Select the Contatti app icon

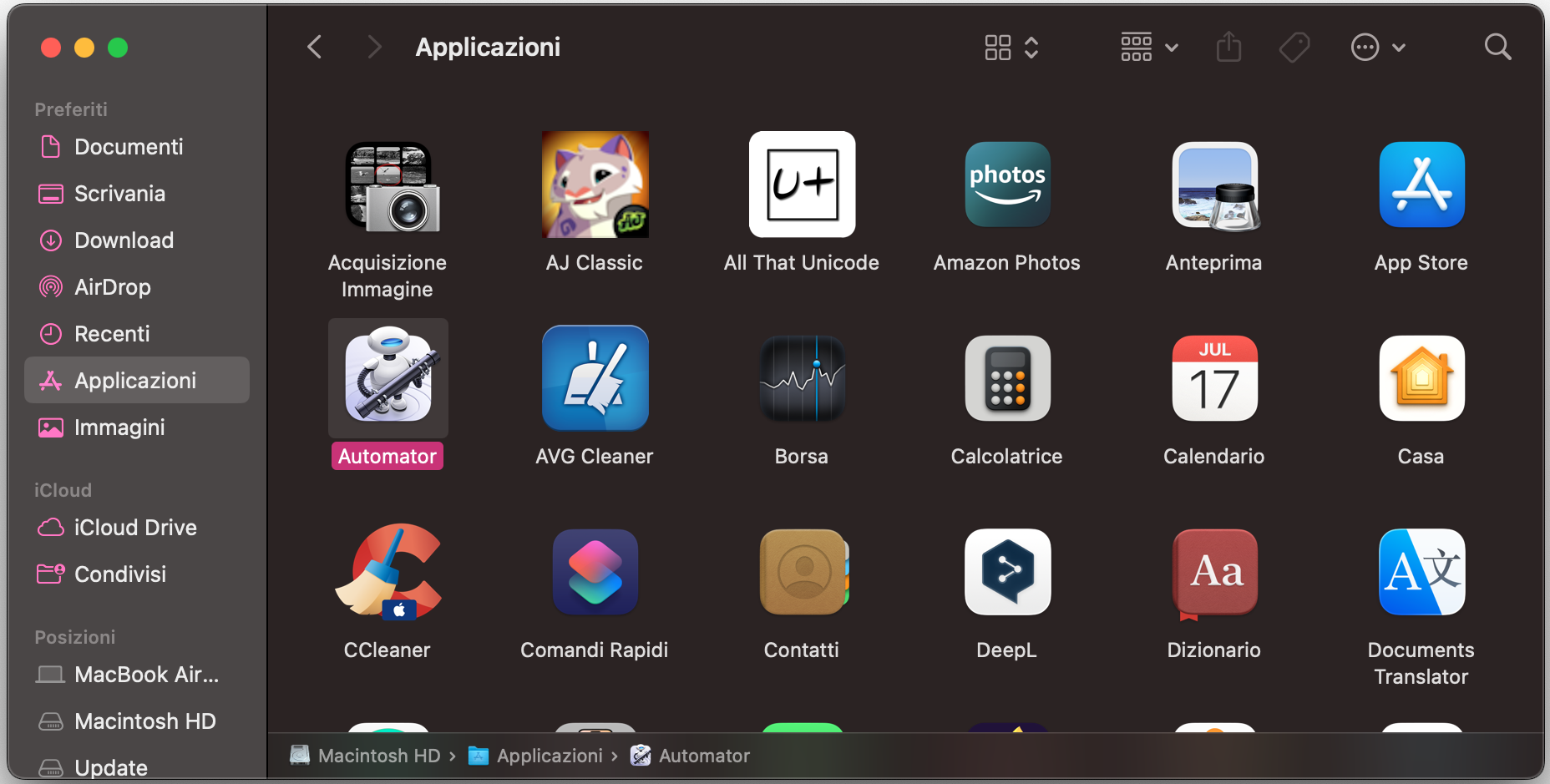803,572
